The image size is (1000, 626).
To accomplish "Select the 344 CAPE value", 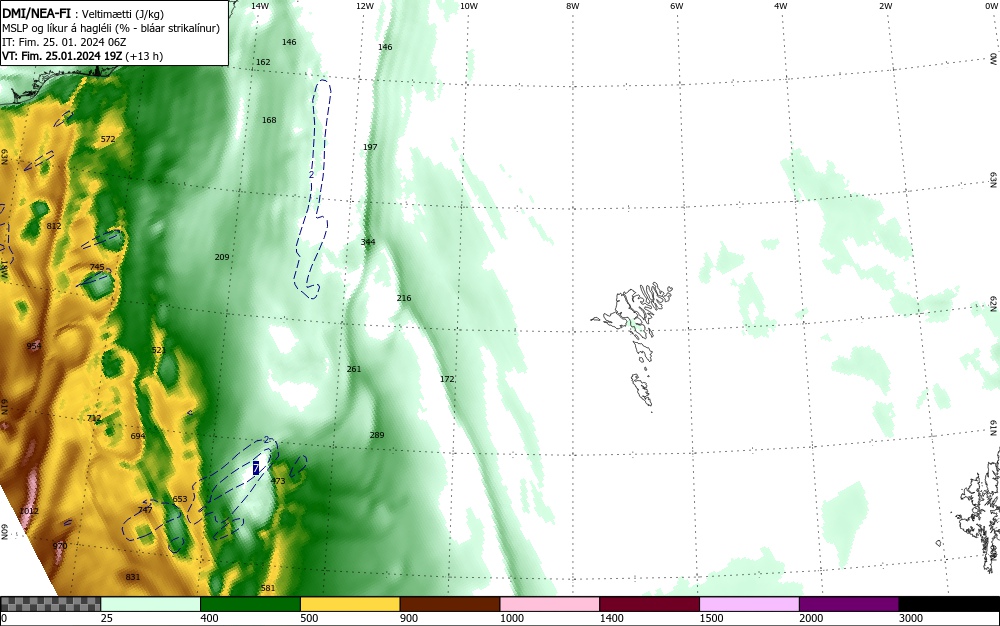I will pyautogui.click(x=368, y=242).
